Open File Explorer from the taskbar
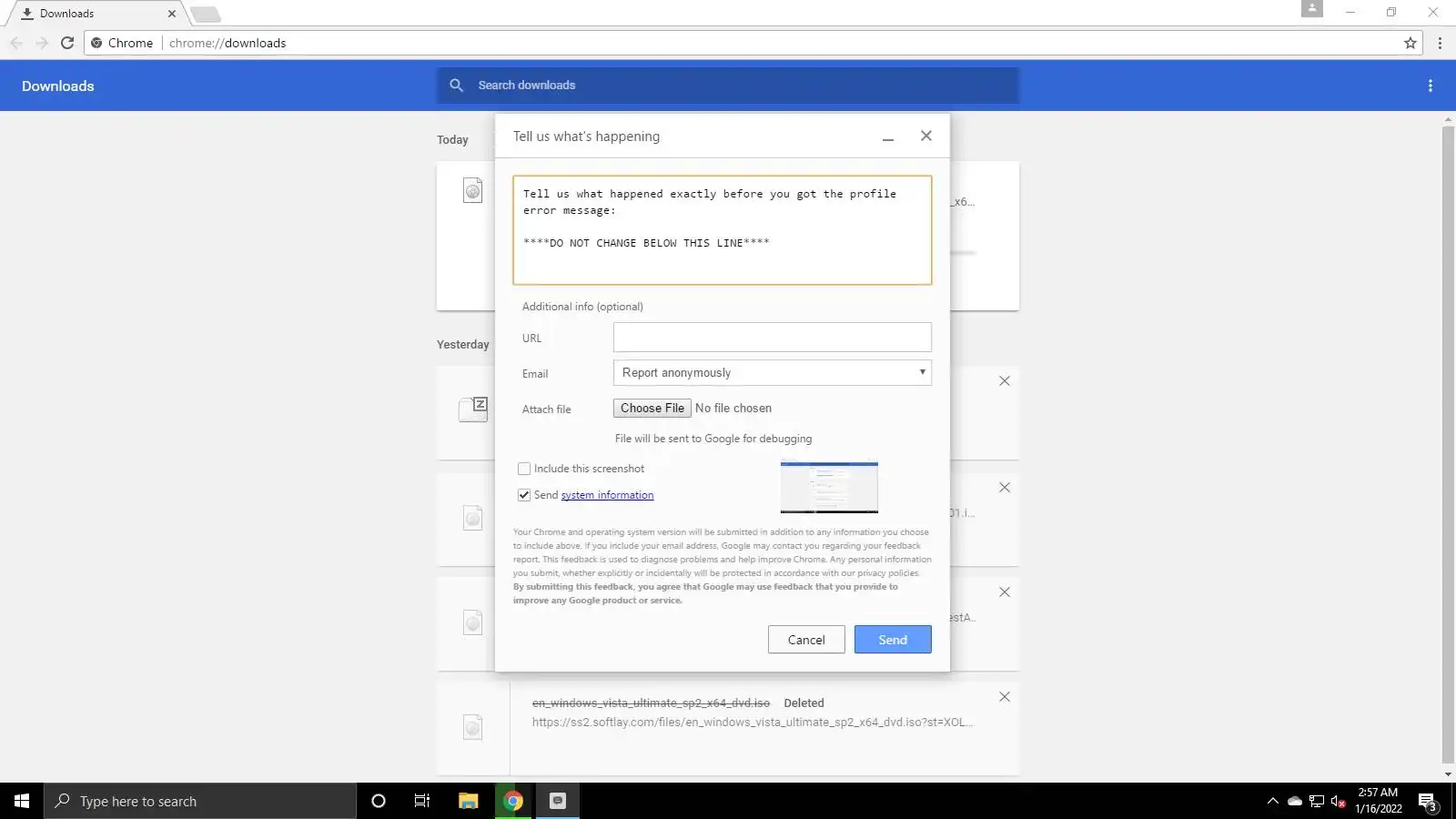 point(468,801)
